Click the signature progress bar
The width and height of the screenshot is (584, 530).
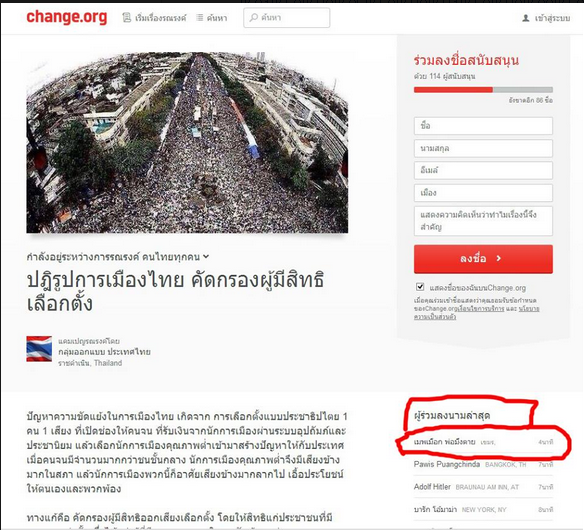483,90
